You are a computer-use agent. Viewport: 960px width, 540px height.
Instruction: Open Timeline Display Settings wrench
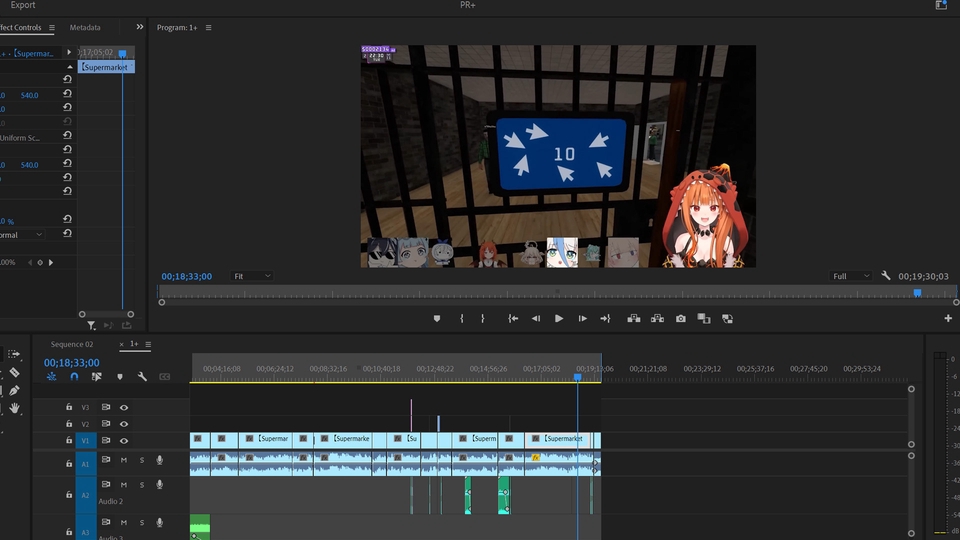(142, 377)
